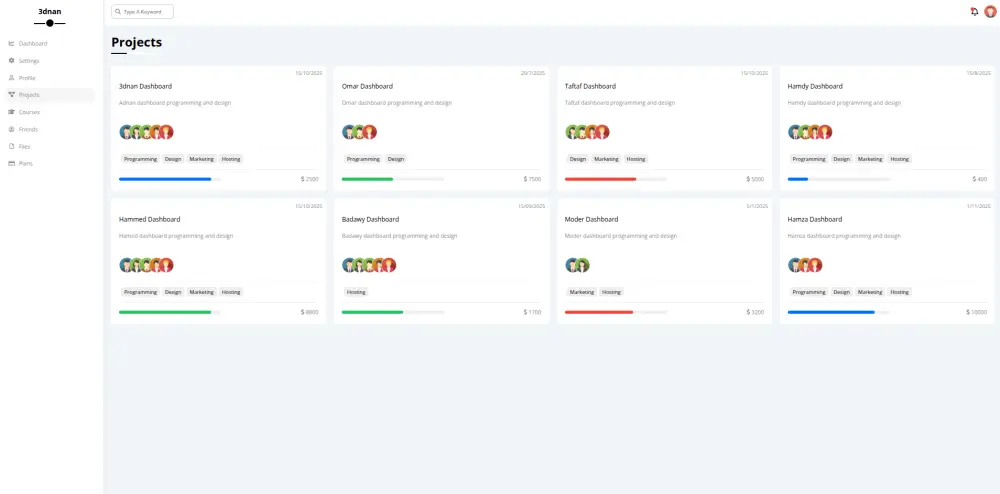The width and height of the screenshot is (1000, 494).
Task: Open Plans from the sidebar menu
Action: [x=50, y=164]
